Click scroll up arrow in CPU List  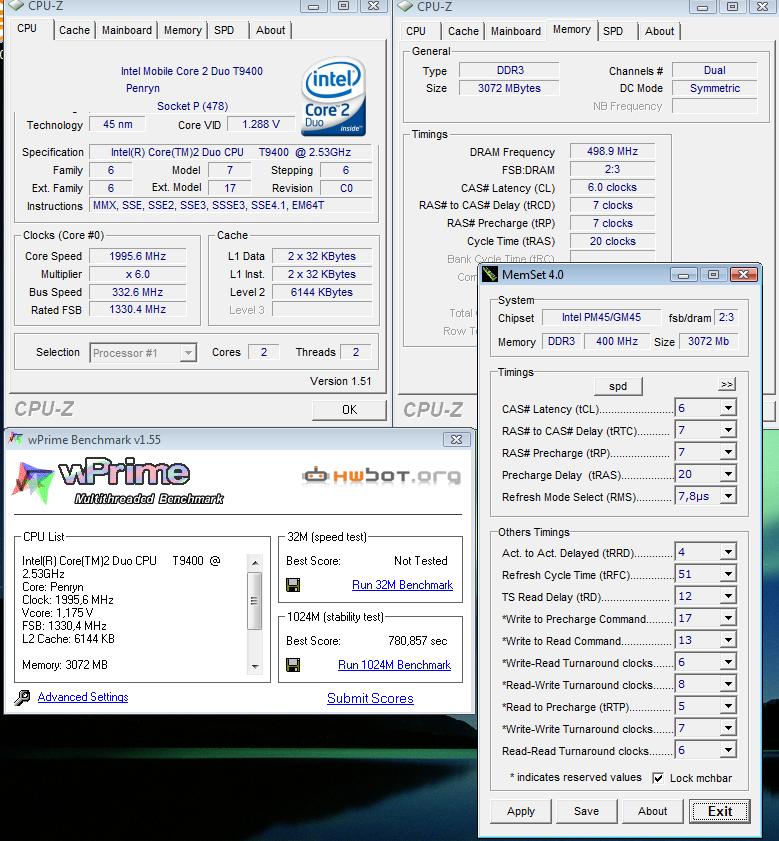tap(255, 563)
